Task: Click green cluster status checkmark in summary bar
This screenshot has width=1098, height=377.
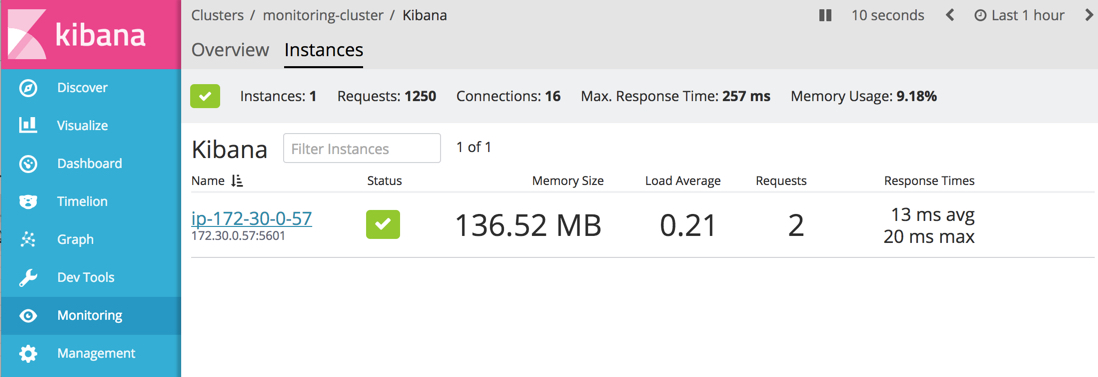Action: coord(205,97)
